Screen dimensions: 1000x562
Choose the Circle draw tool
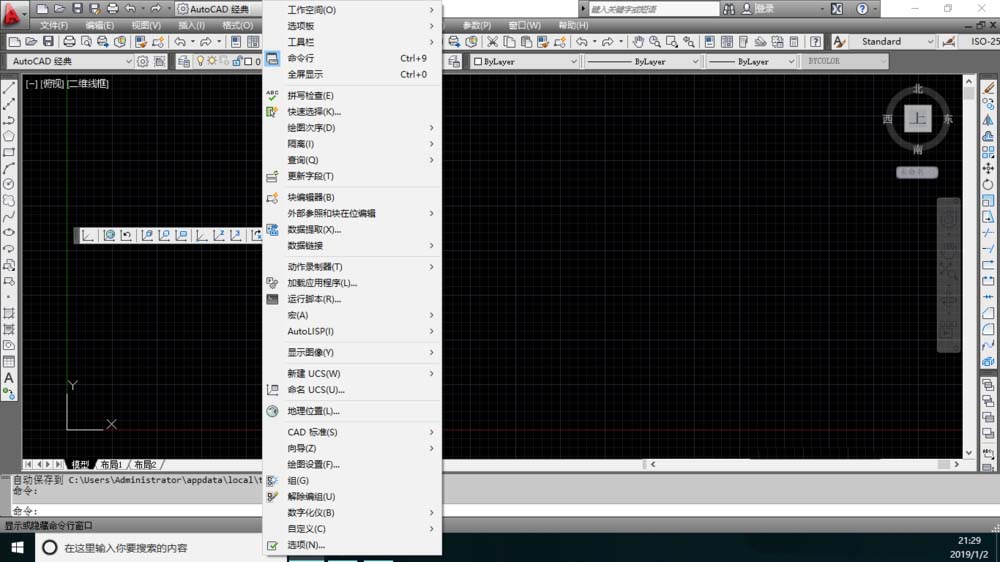[x=9, y=184]
